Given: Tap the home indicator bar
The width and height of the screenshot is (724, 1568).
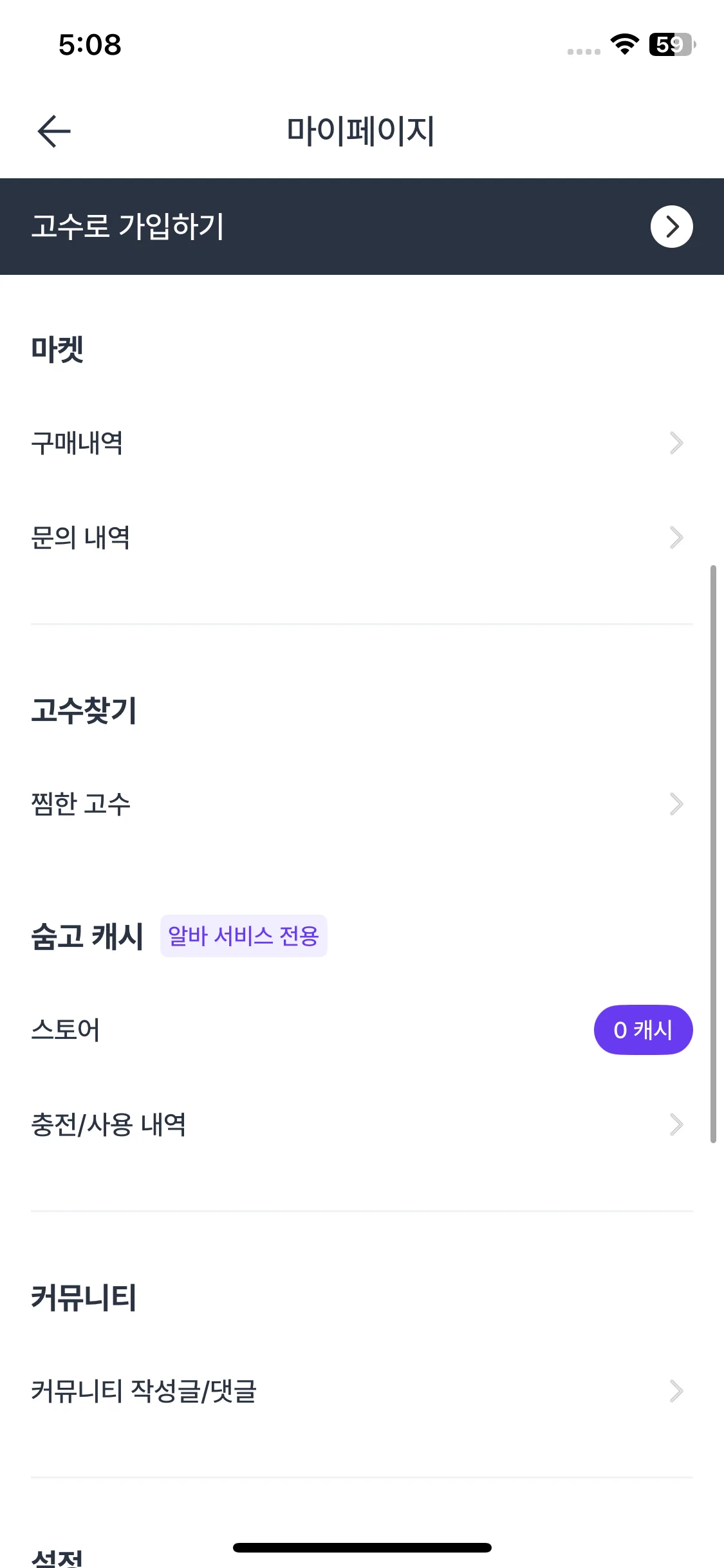Looking at the screenshot, I should coord(362,1547).
